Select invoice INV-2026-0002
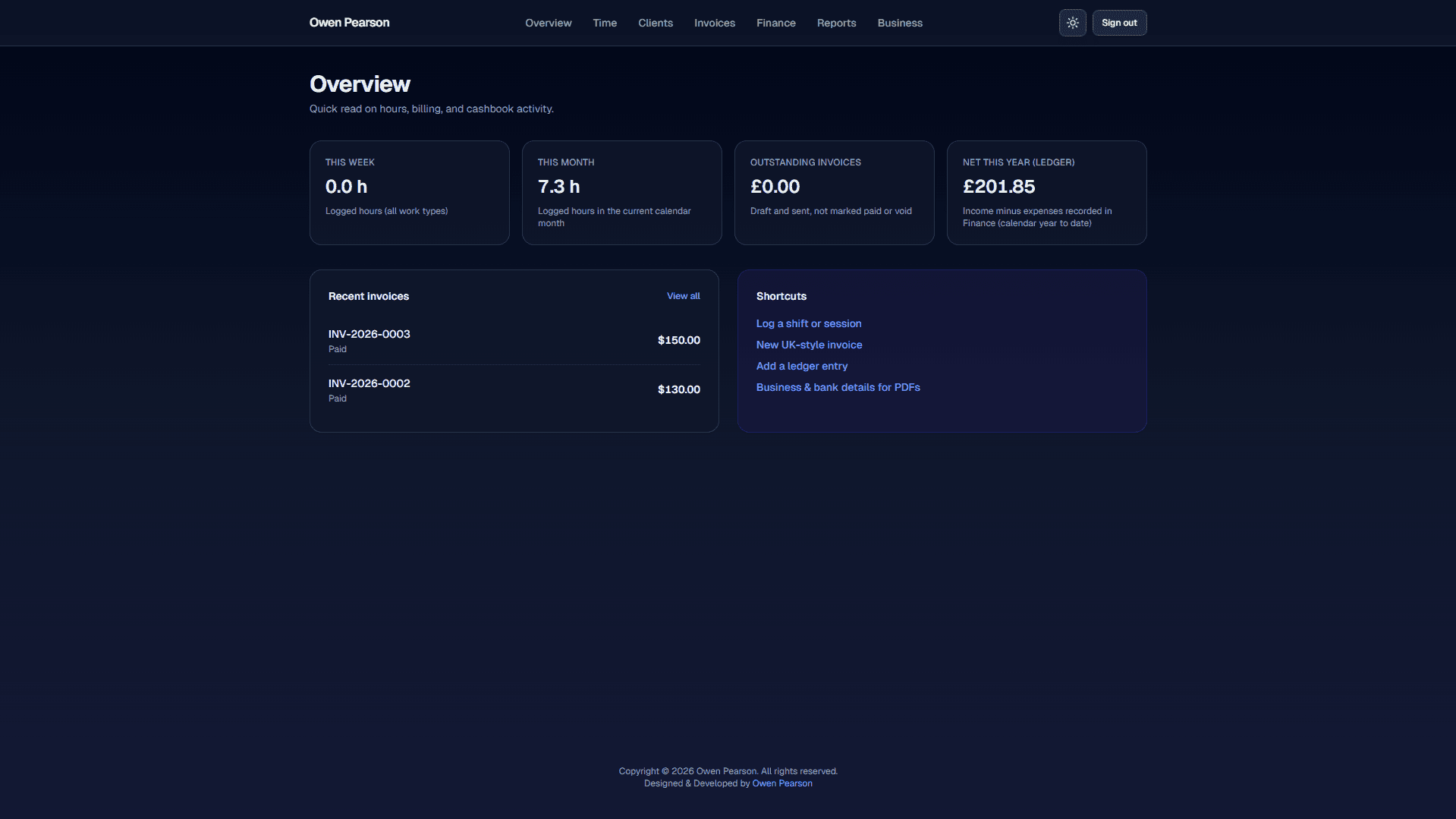Image resolution: width=1456 pixels, height=819 pixels. coord(369,383)
